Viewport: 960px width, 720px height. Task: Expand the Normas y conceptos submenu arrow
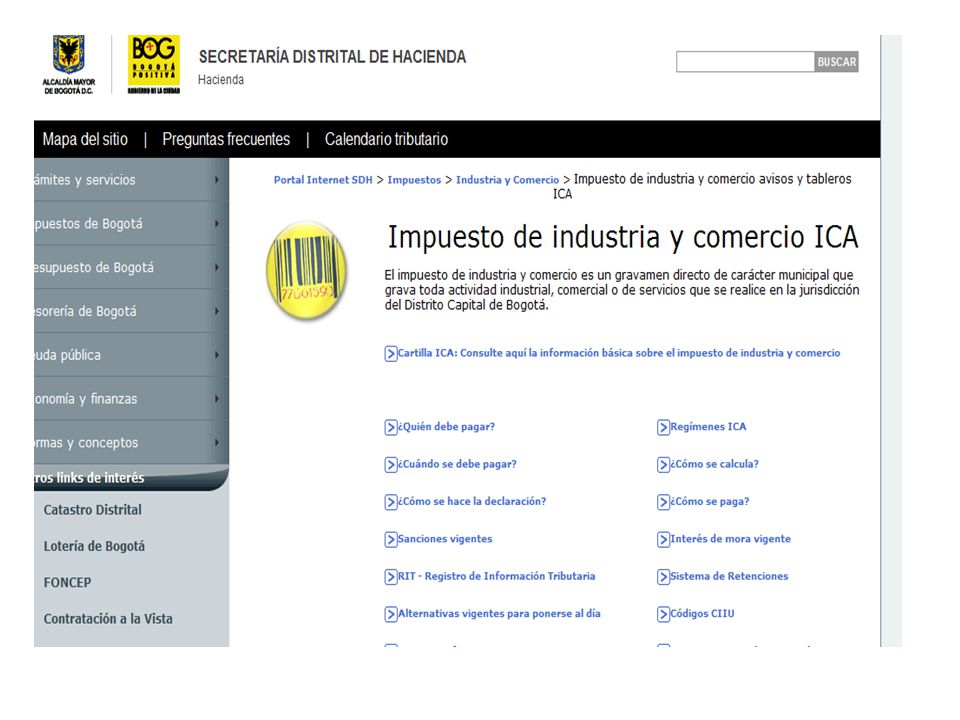217,442
